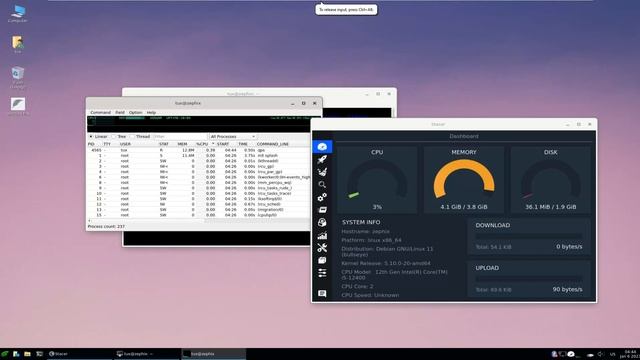Open Processes page icon in Stacer sidebar
This screenshot has height=360, width=640.
[322, 210]
